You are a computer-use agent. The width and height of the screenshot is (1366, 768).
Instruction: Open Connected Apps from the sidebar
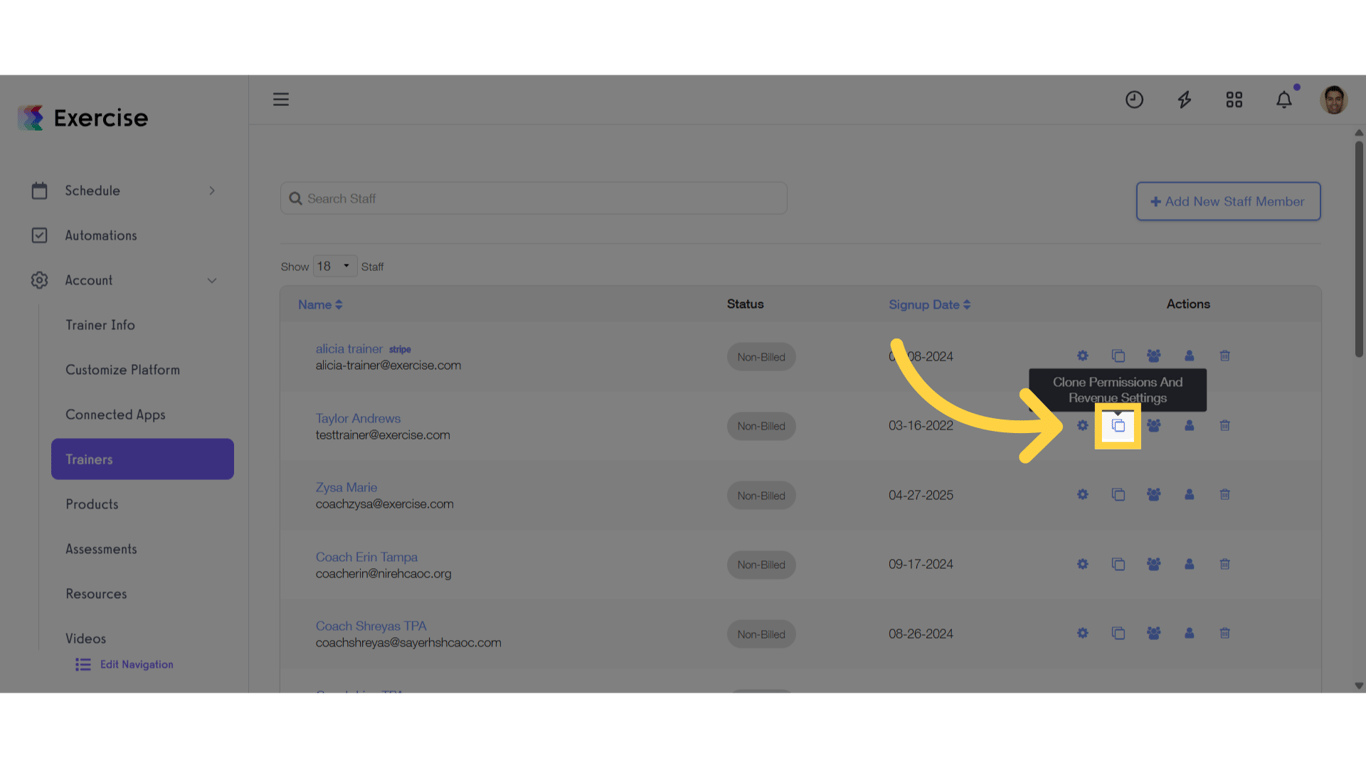115,414
